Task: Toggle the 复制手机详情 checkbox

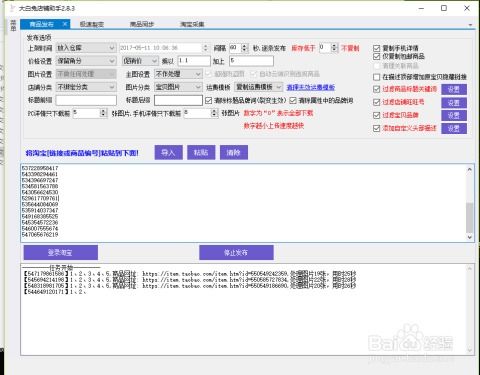Action: point(377,48)
